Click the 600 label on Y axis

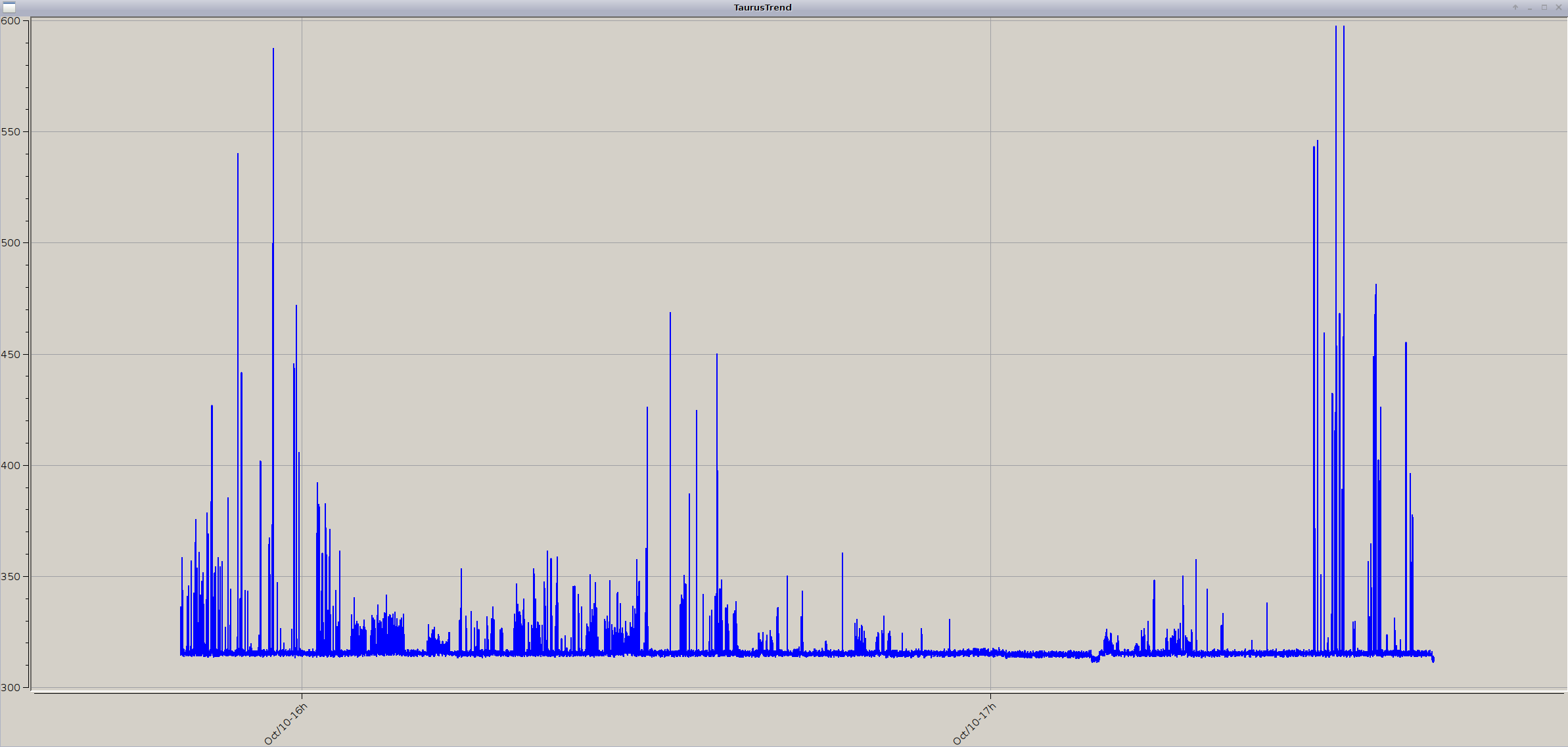tap(11, 20)
